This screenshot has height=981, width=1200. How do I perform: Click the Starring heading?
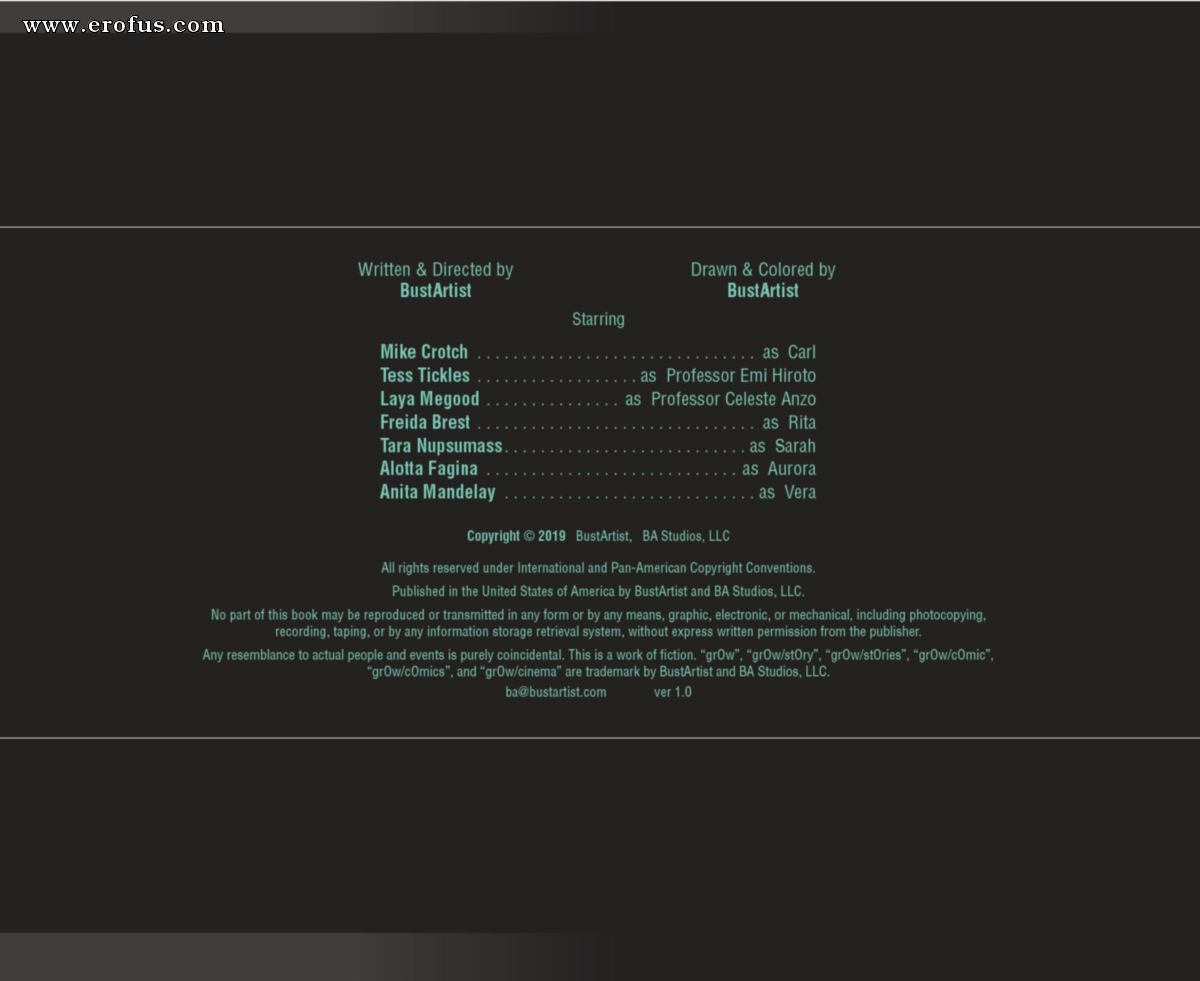[598, 319]
